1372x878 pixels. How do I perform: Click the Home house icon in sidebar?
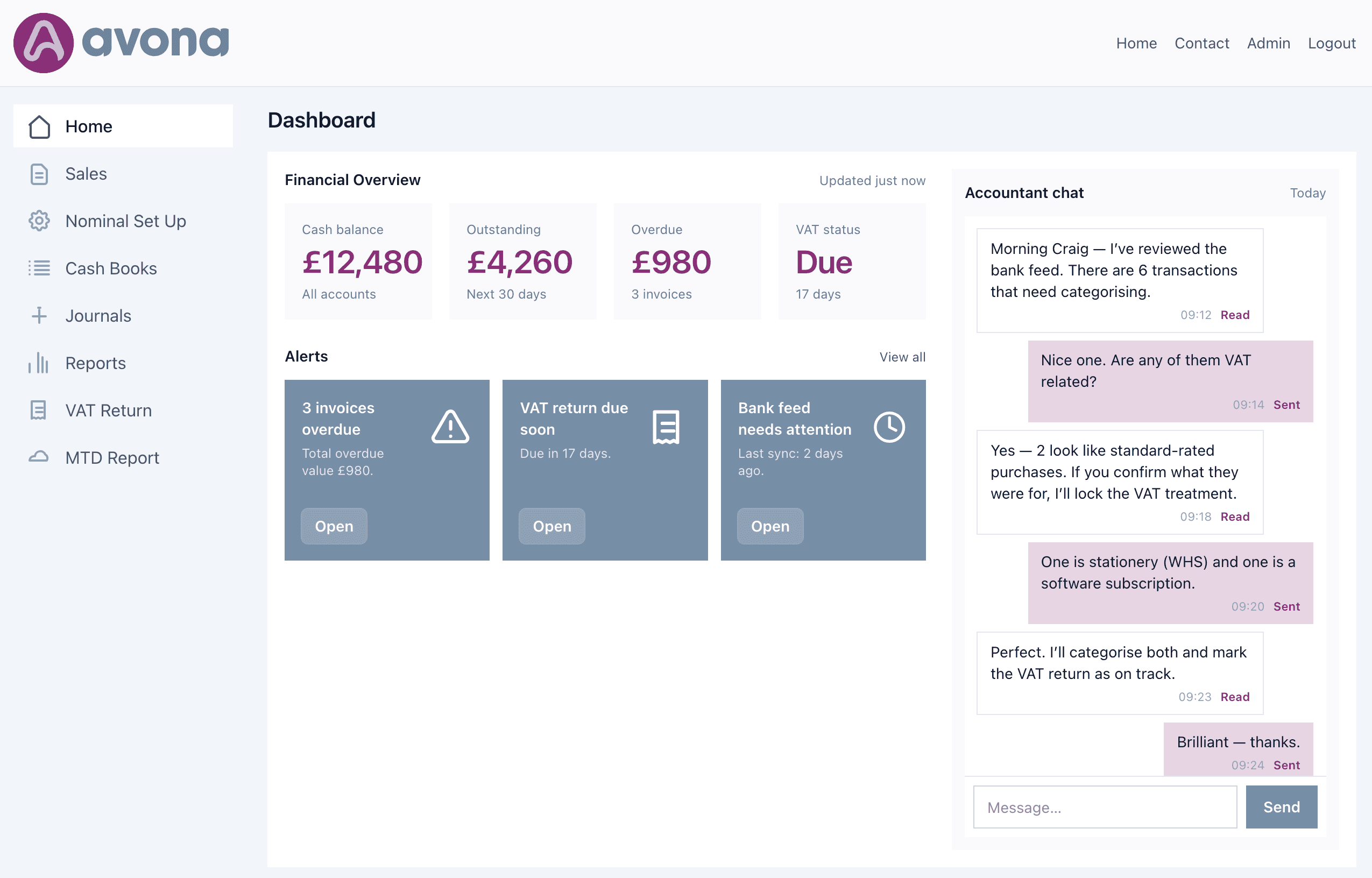point(39,126)
